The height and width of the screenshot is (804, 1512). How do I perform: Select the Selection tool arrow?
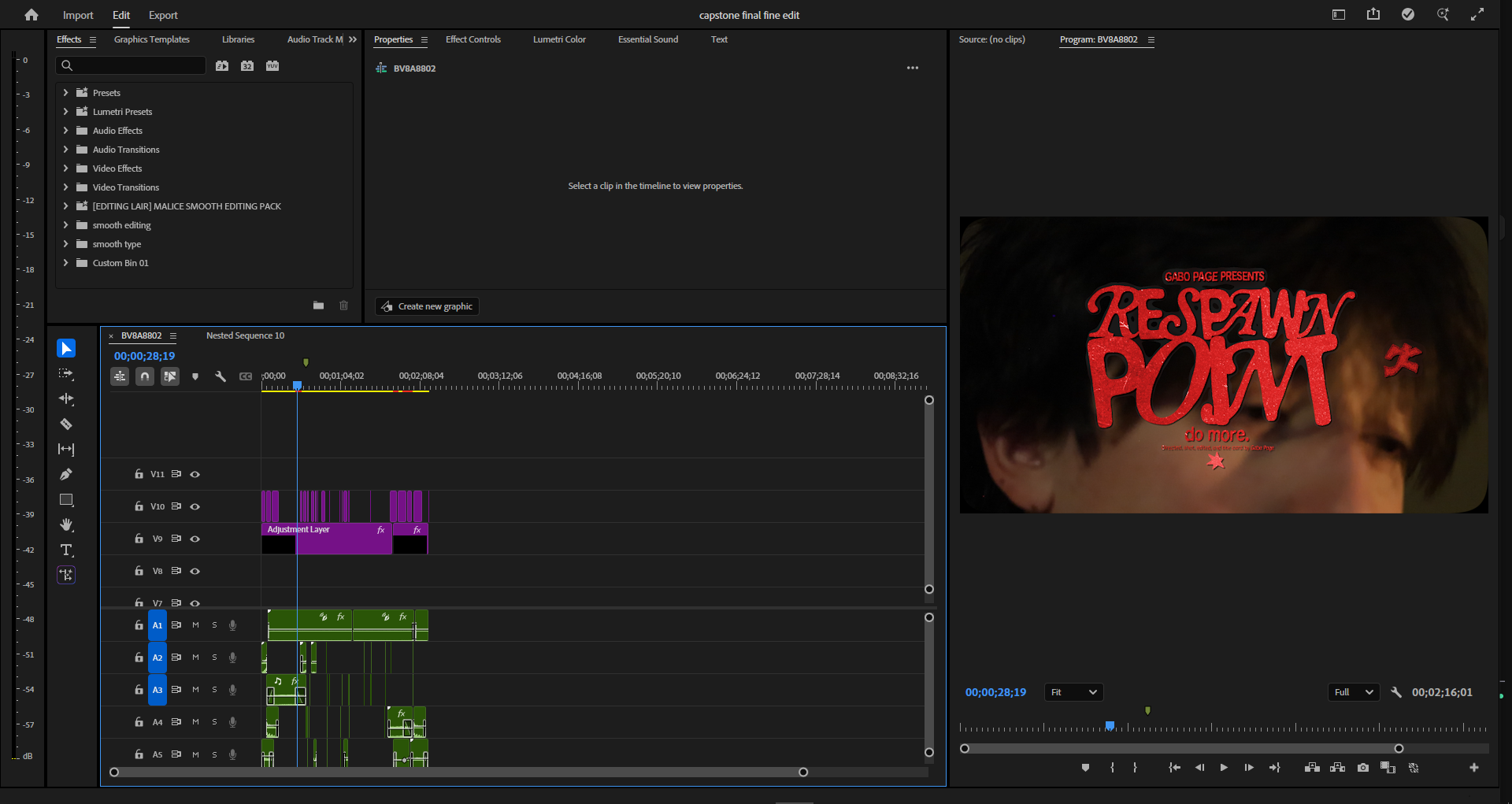pos(66,348)
